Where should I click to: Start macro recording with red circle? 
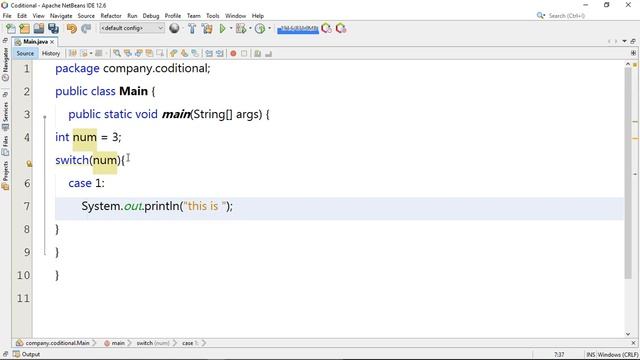233,53
